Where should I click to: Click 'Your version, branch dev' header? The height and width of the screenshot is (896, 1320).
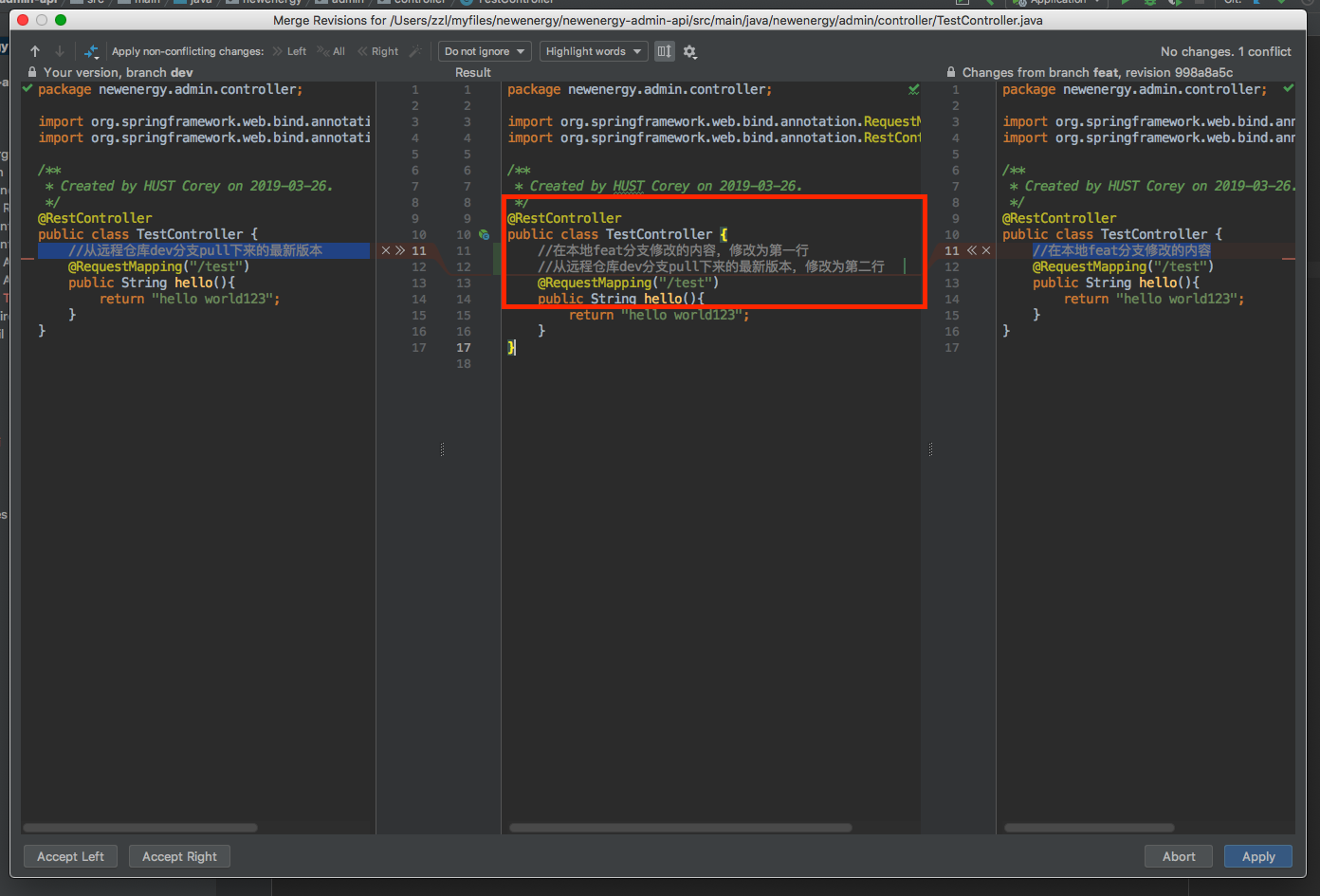point(119,72)
